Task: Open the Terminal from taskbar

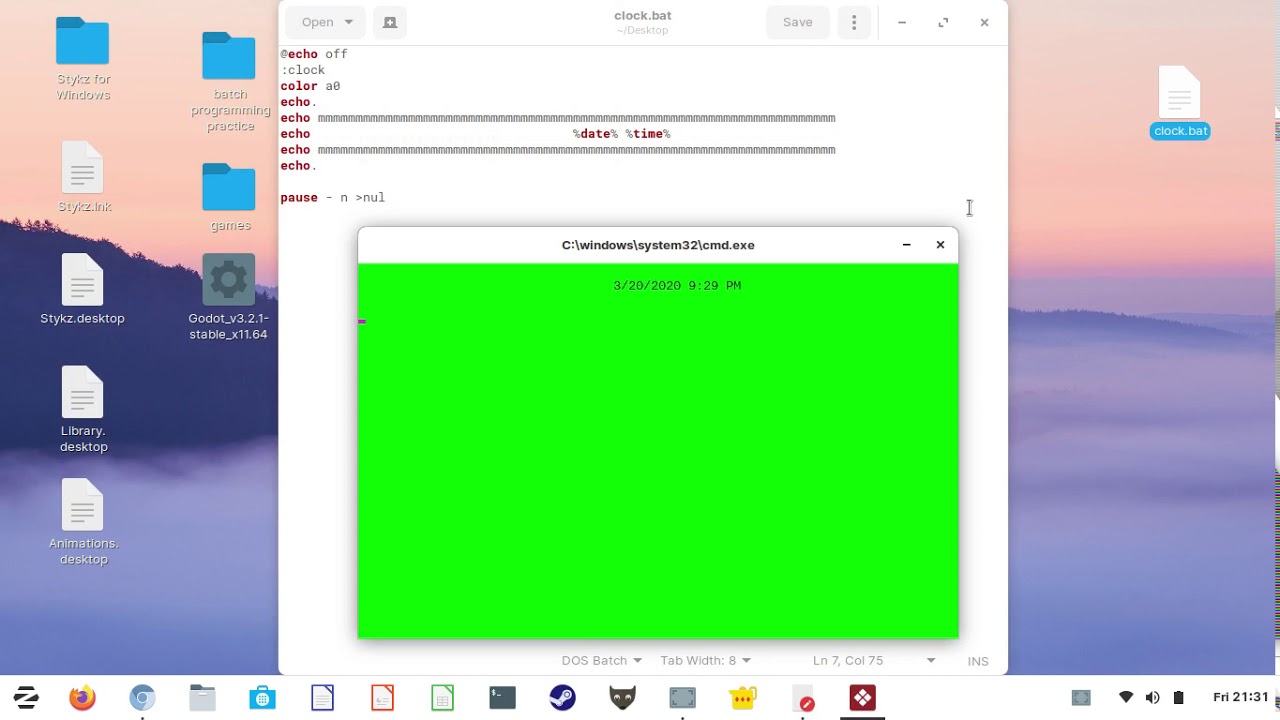Action: tap(502, 698)
